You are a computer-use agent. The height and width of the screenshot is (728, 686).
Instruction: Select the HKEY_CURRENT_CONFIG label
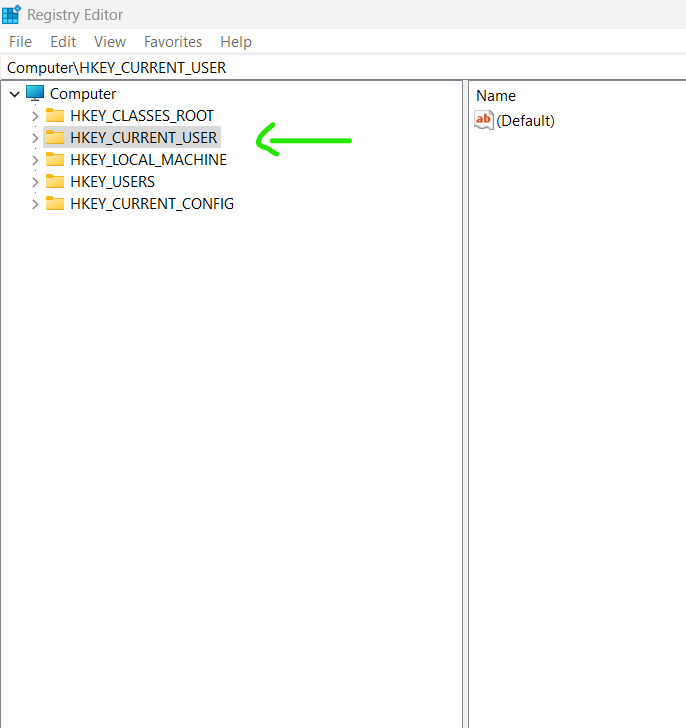[152, 203]
